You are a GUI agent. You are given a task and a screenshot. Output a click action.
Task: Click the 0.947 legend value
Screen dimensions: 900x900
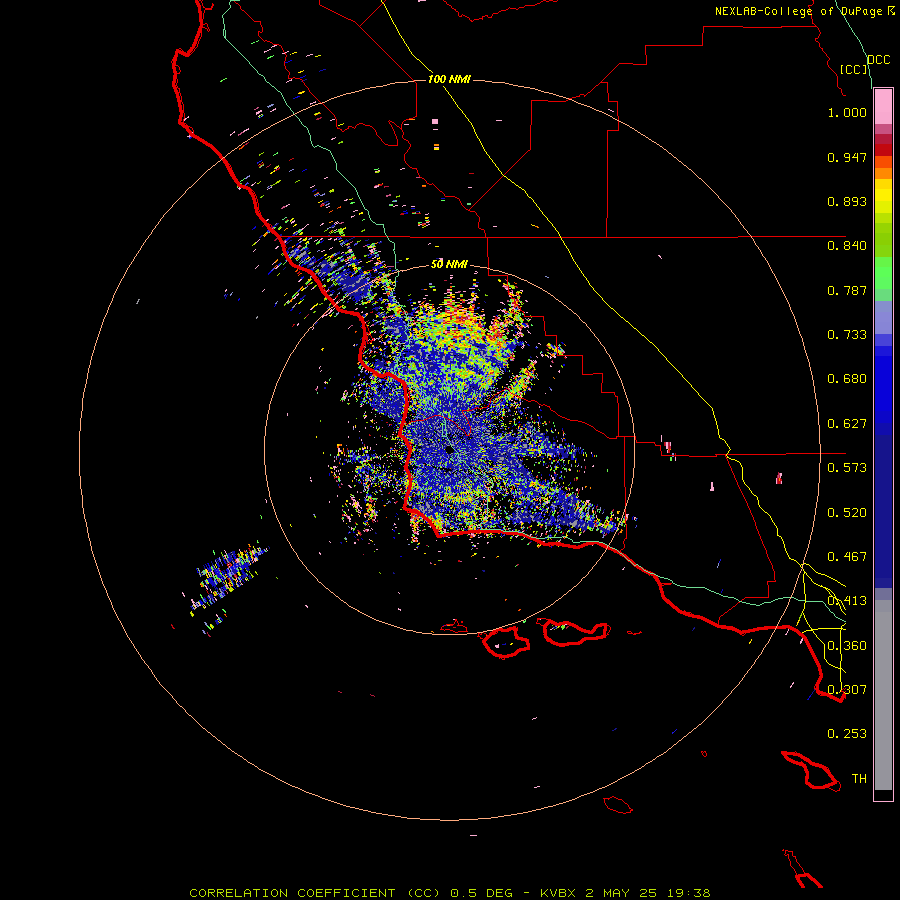click(847, 157)
